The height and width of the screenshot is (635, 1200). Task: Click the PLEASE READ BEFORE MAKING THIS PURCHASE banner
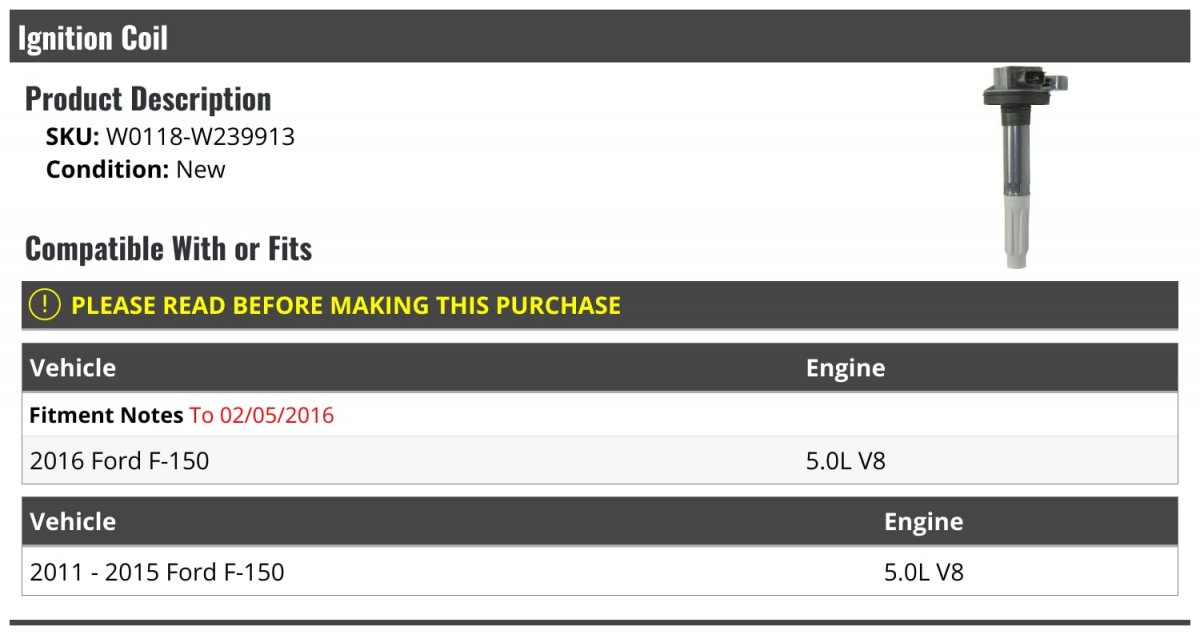pos(600,305)
